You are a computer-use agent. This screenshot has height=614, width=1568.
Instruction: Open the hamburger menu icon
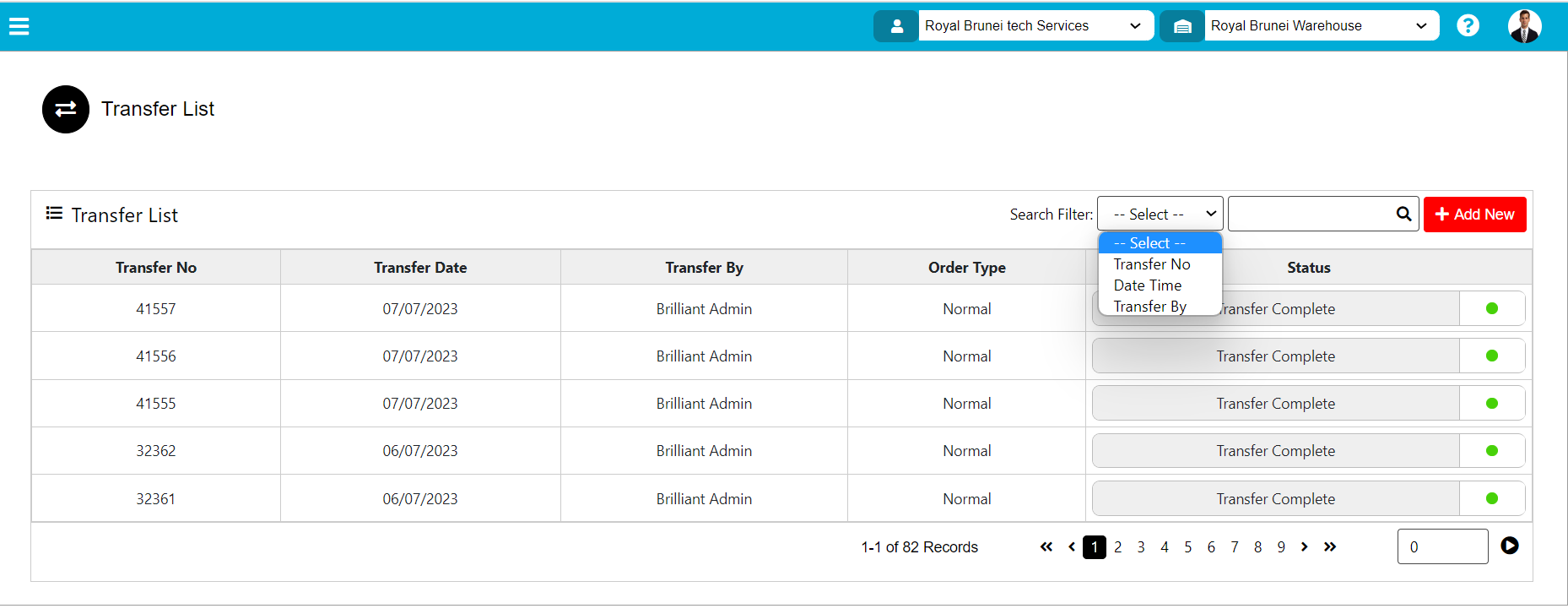[x=19, y=26]
